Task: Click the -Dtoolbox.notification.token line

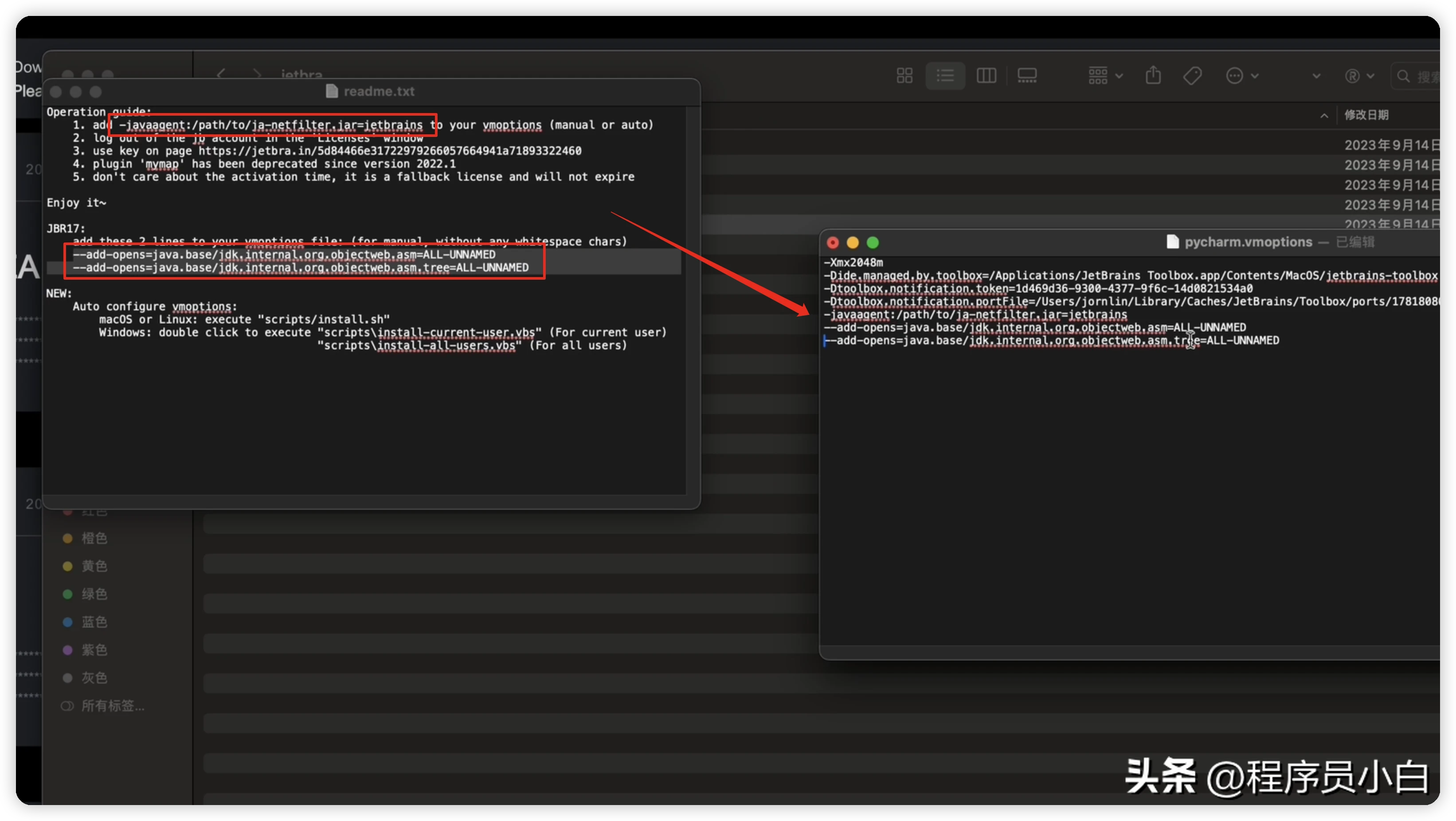Action: coord(1038,288)
